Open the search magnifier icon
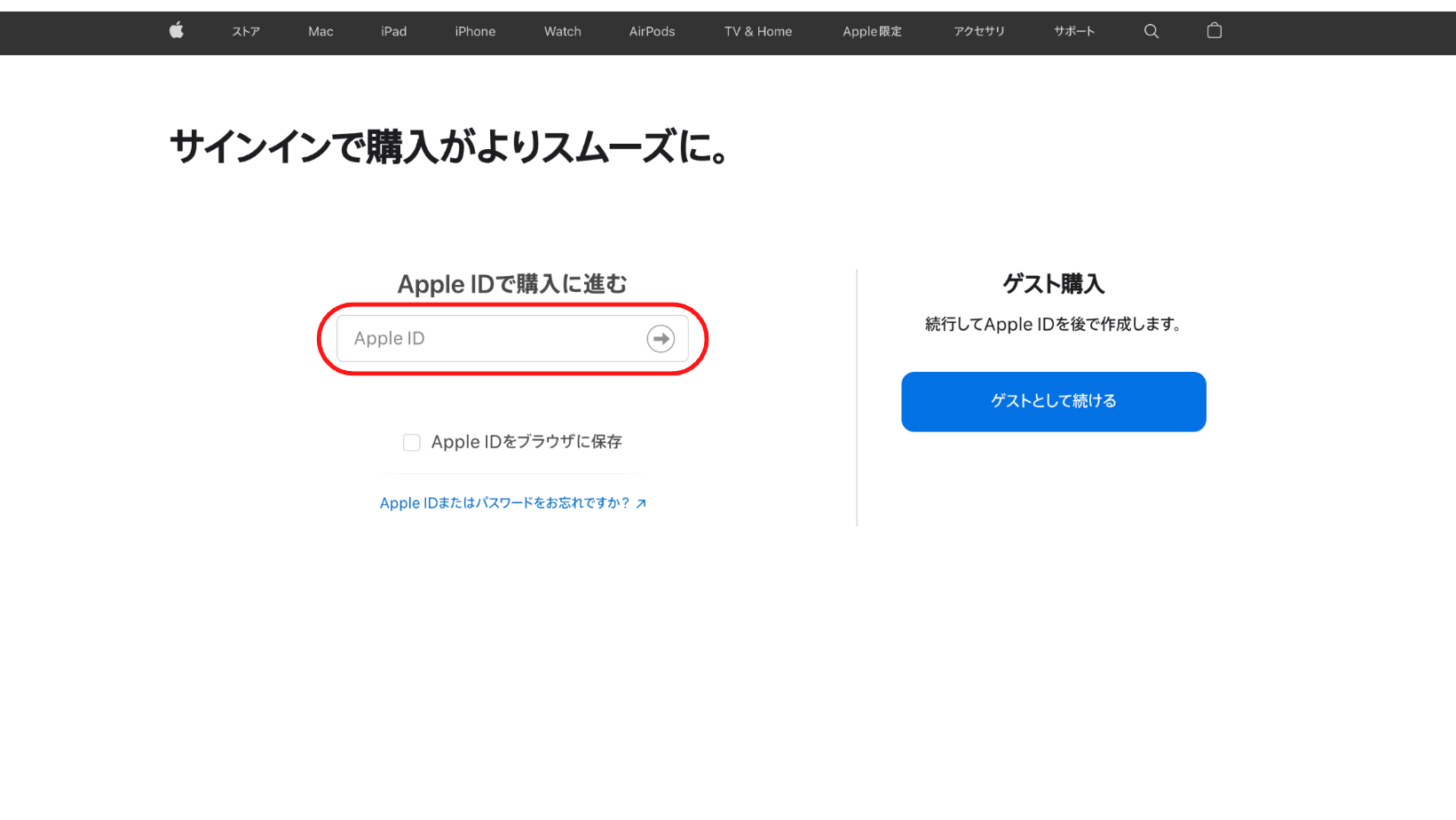 (x=1151, y=31)
